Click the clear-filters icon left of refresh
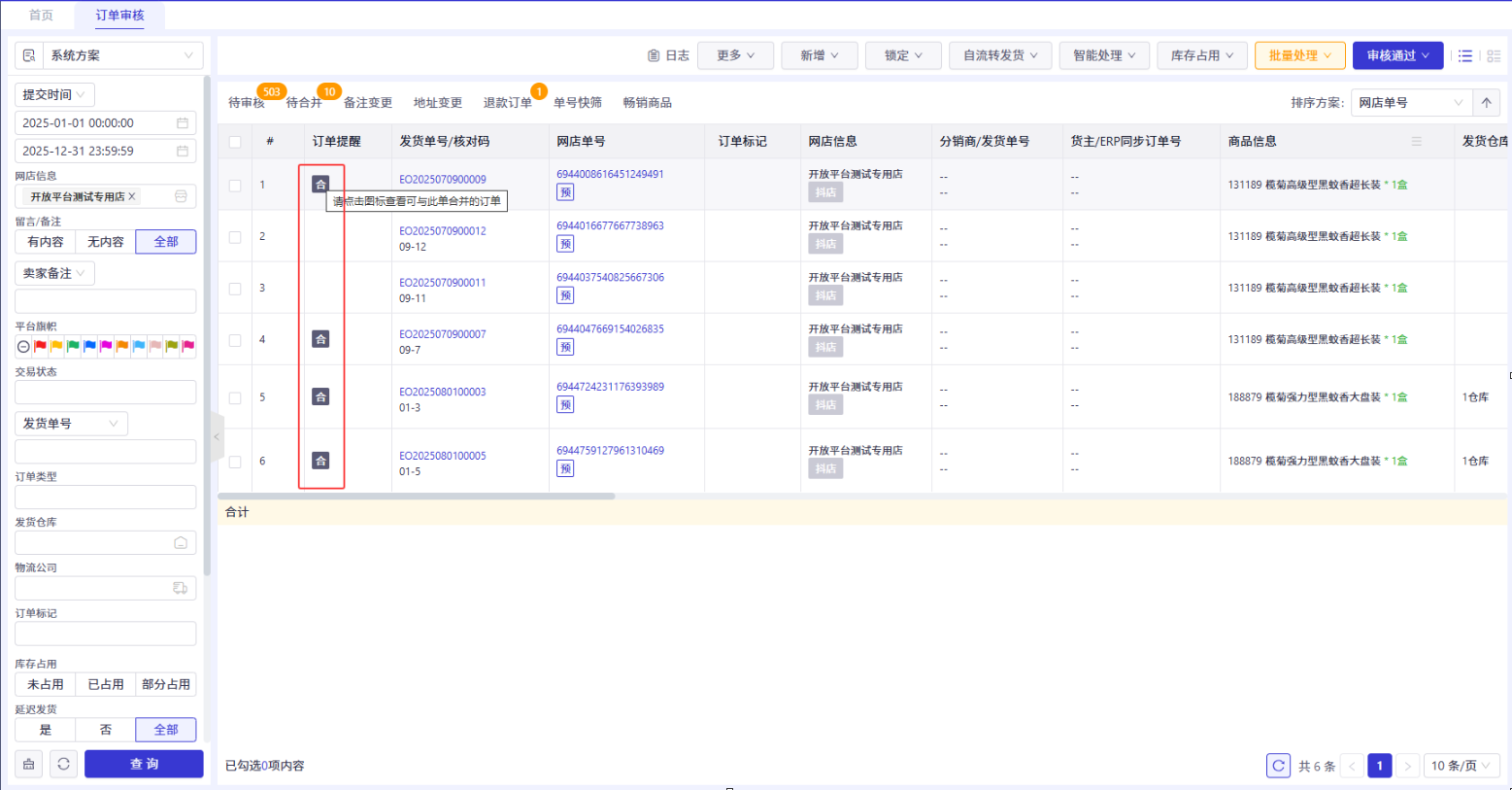This screenshot has height=790, width=1512. [x=29, y=764]
